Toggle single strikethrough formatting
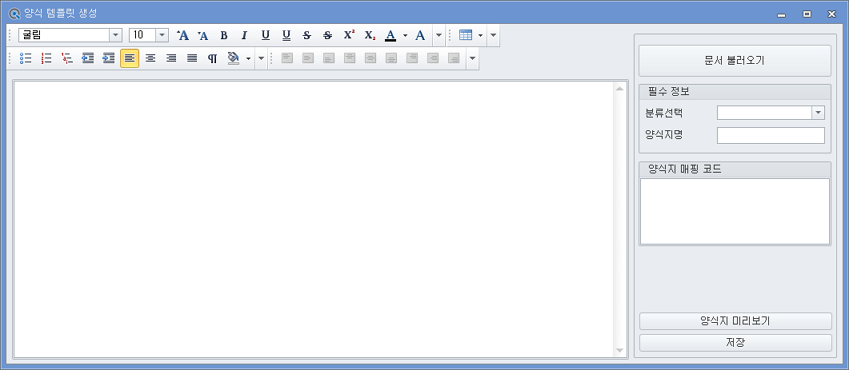The image size is (849, 370). (307, 35)
